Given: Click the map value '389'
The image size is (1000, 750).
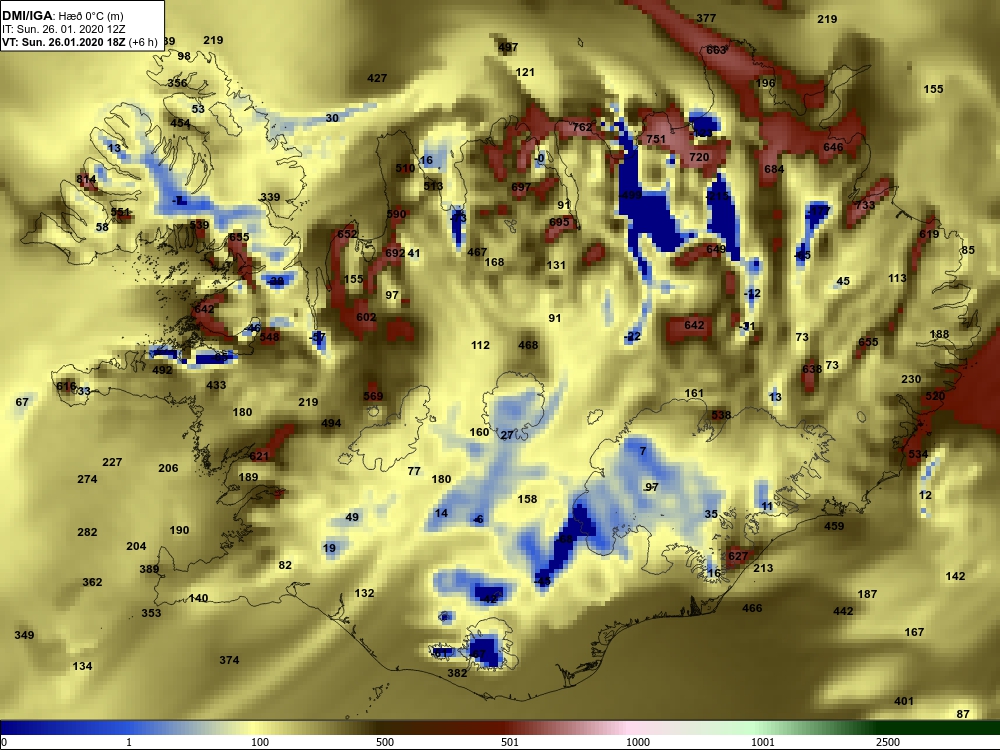Looking at the screenshot, I should pyautogui.click(x=149, y=569).
